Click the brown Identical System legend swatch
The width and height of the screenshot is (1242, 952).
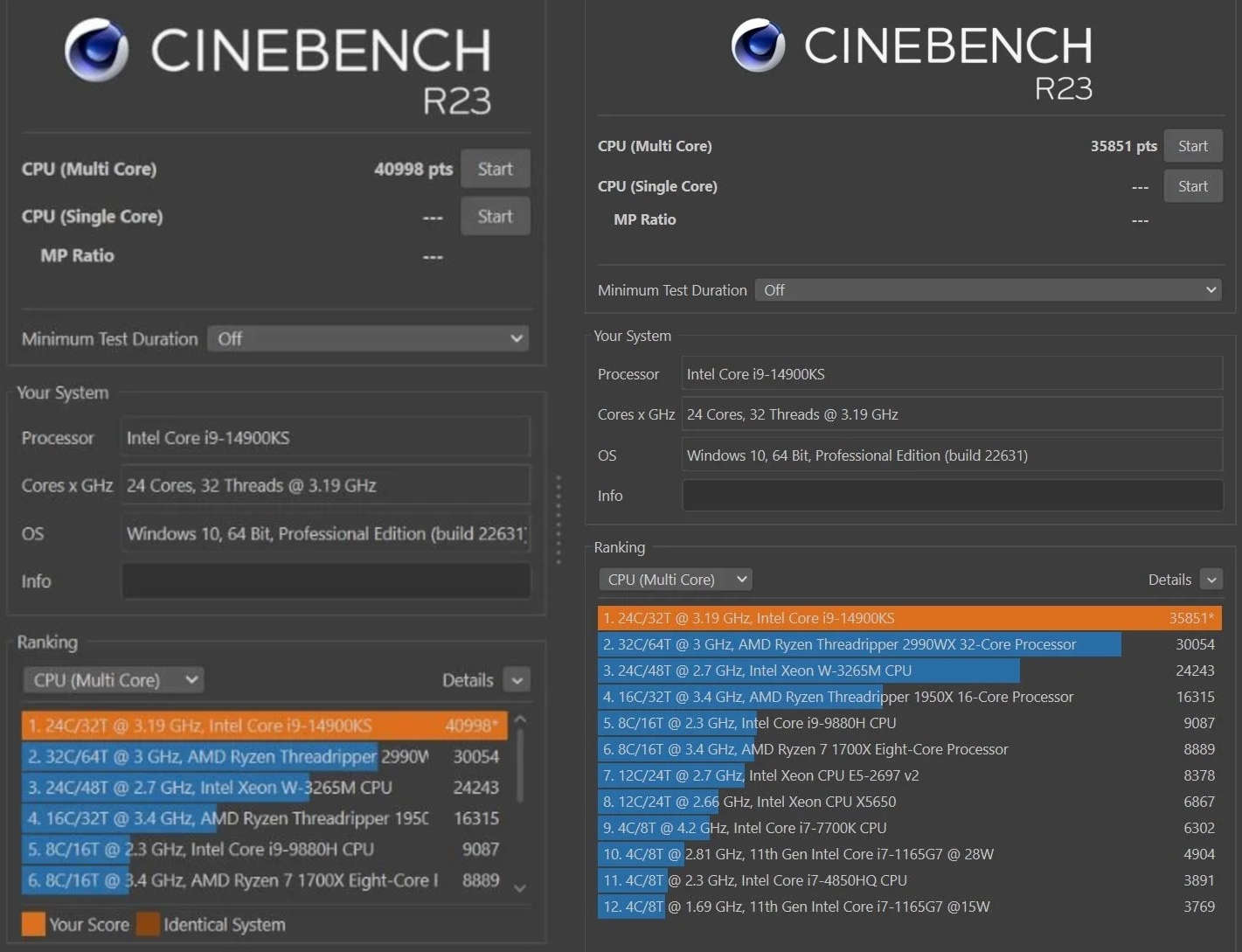pos(149,924)
